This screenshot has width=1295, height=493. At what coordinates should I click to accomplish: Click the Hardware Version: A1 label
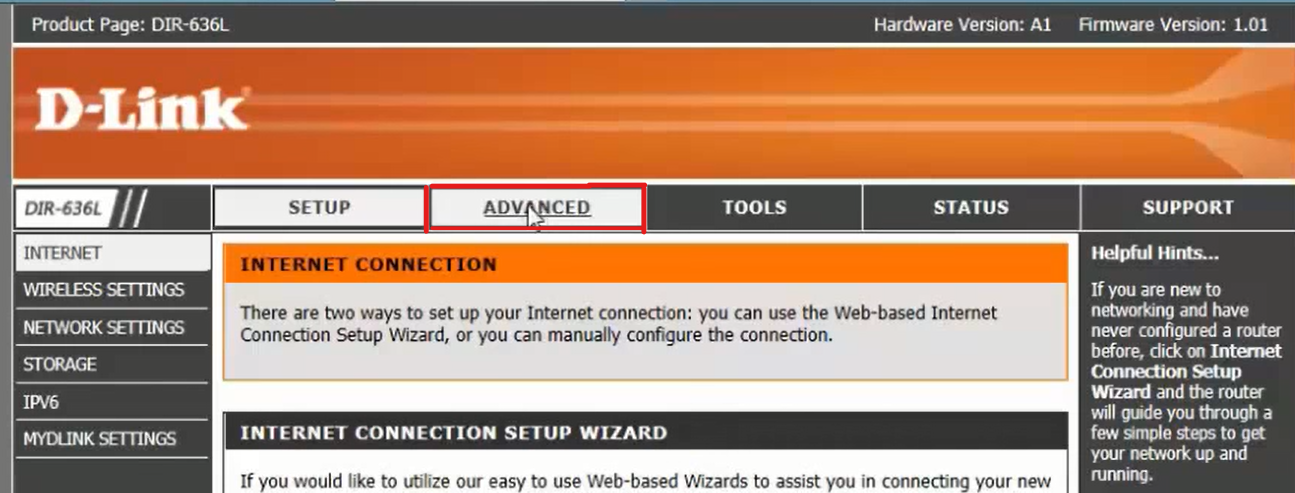tap(962, 25)
